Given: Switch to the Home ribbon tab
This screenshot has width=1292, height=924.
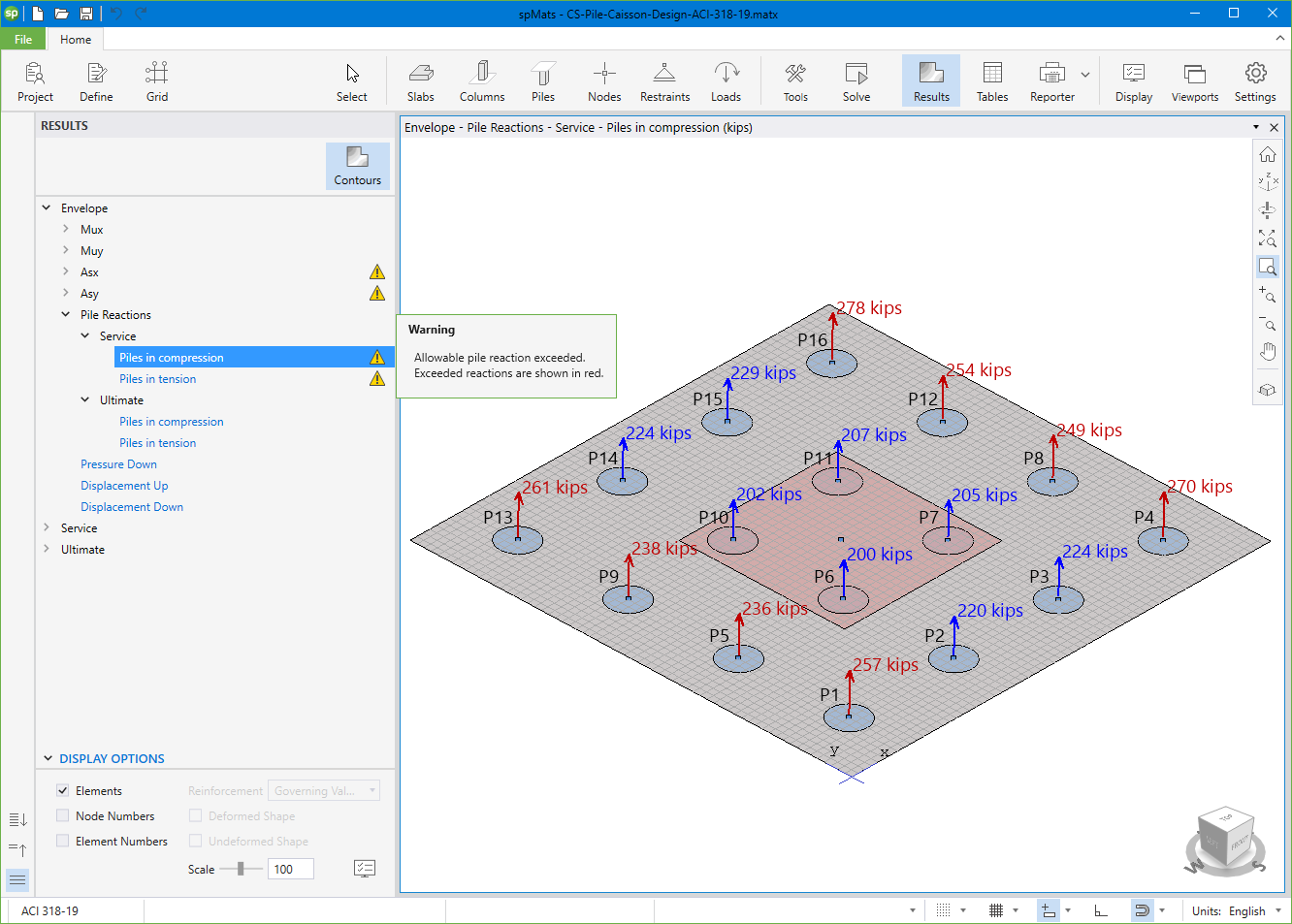Looking at the screenshot, I should [76, 40].
